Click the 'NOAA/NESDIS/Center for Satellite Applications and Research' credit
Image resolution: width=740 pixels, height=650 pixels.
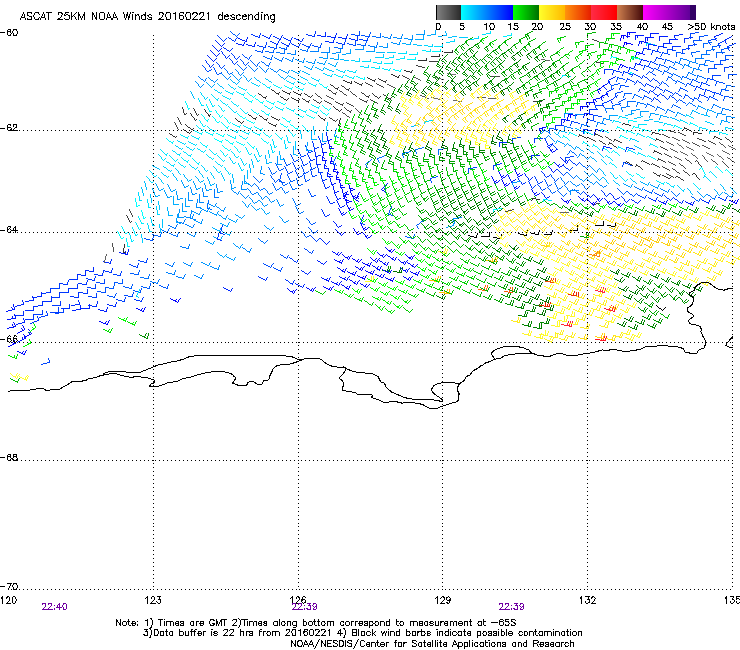click(432, 644)
